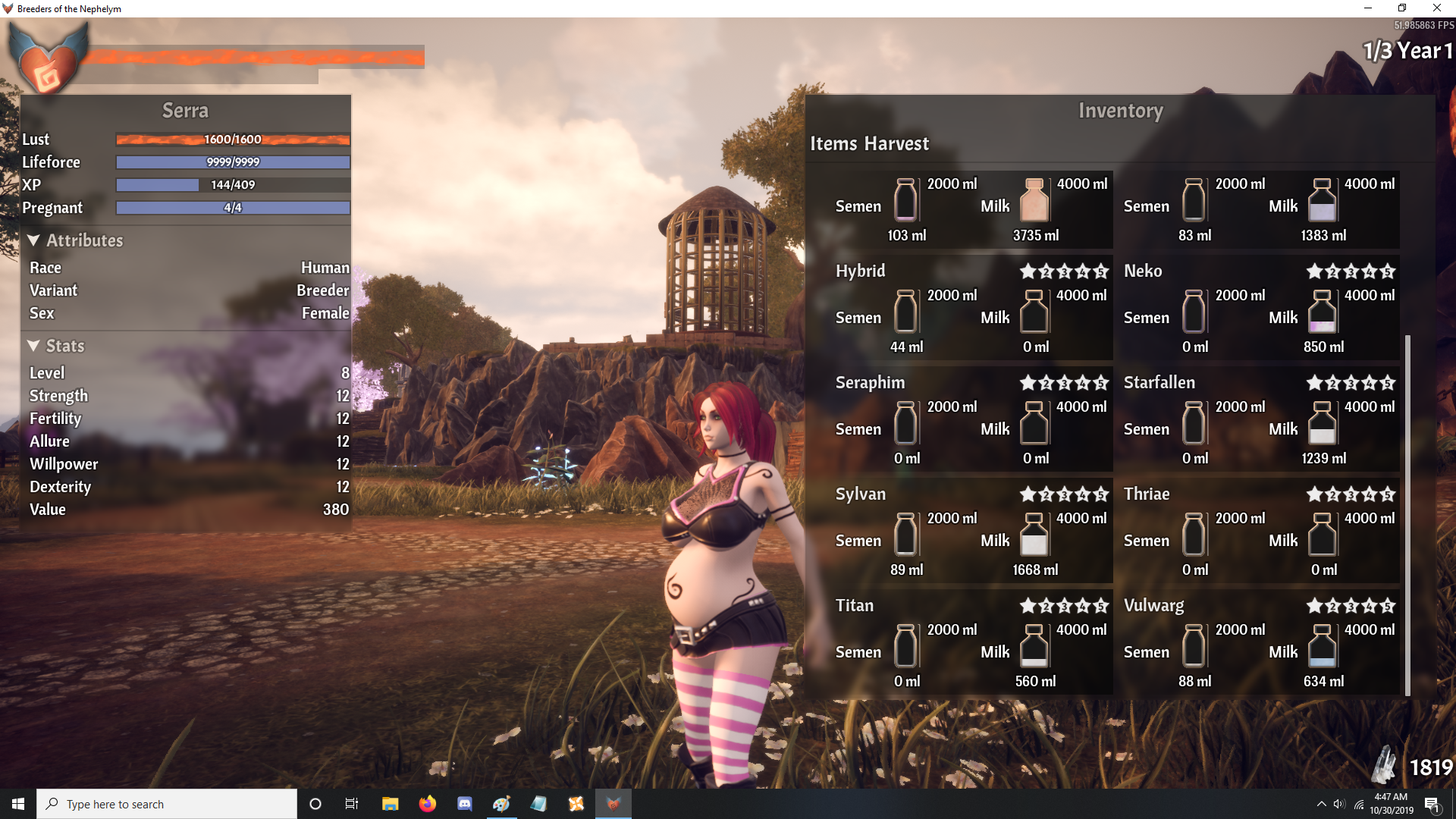Click the milk bottle holding 1383 ml

(1322, 199)
